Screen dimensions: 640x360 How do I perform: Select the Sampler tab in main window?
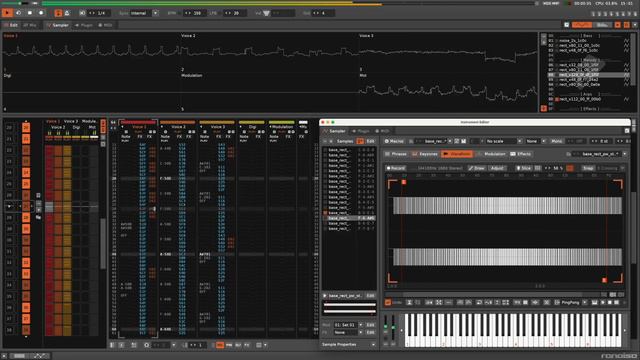click(58, 25)
